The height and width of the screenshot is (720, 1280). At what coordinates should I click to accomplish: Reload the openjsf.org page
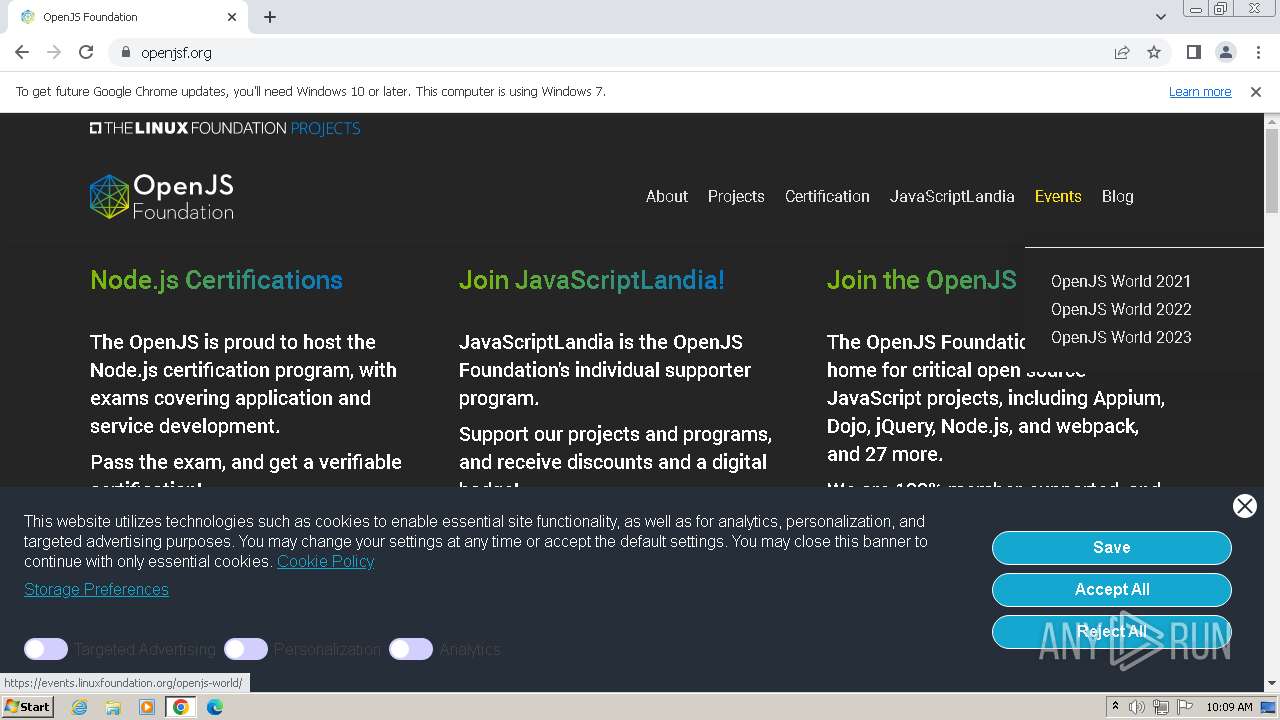pos(86,53)
